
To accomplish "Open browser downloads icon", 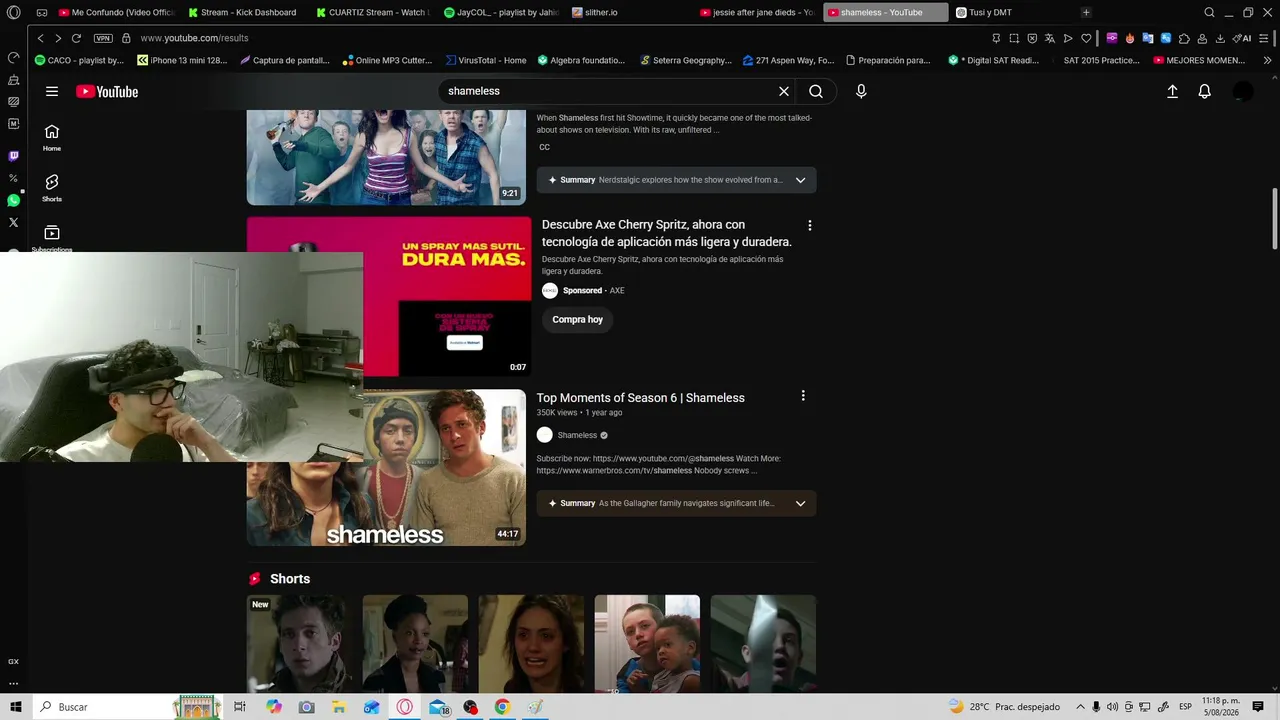I will point(1220,38).
